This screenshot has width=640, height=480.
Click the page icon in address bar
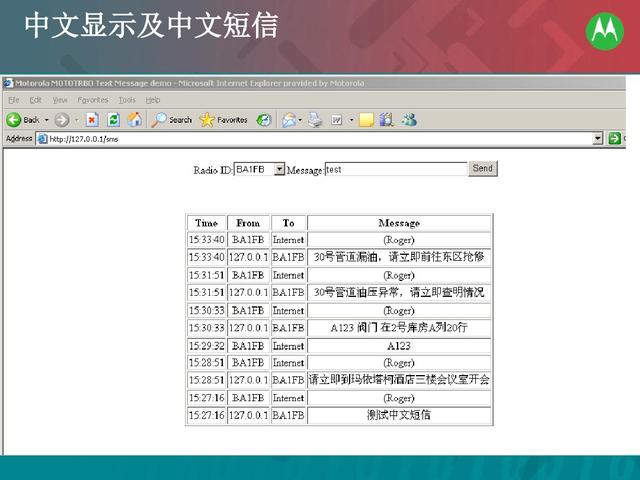42,139
